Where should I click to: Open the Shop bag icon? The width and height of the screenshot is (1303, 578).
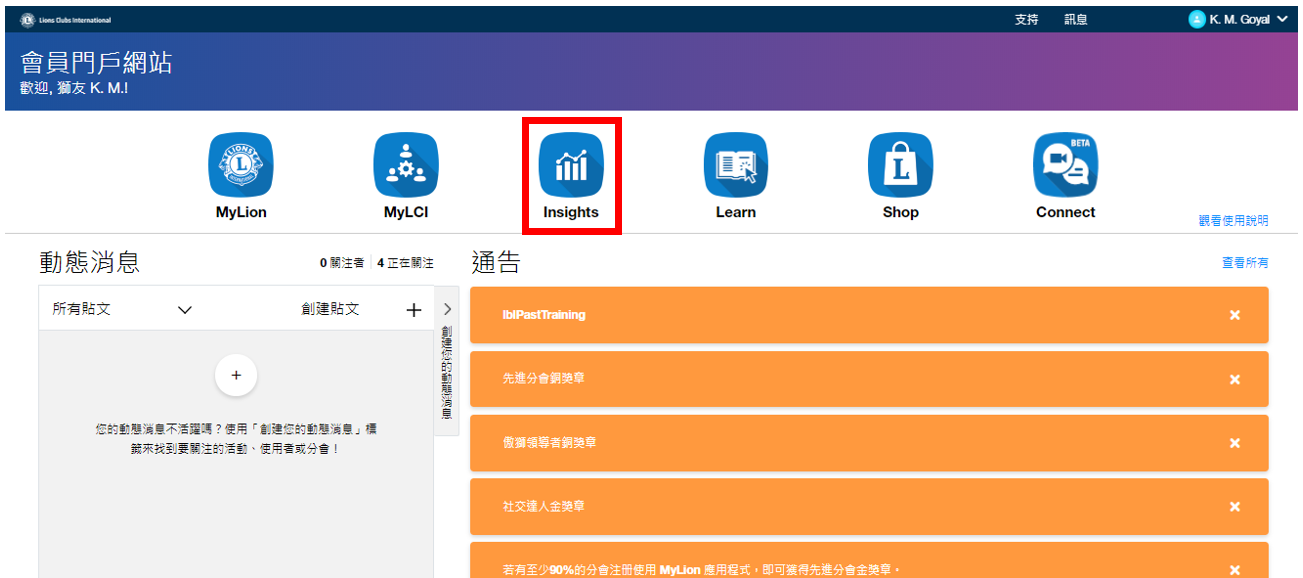point(900,165)
